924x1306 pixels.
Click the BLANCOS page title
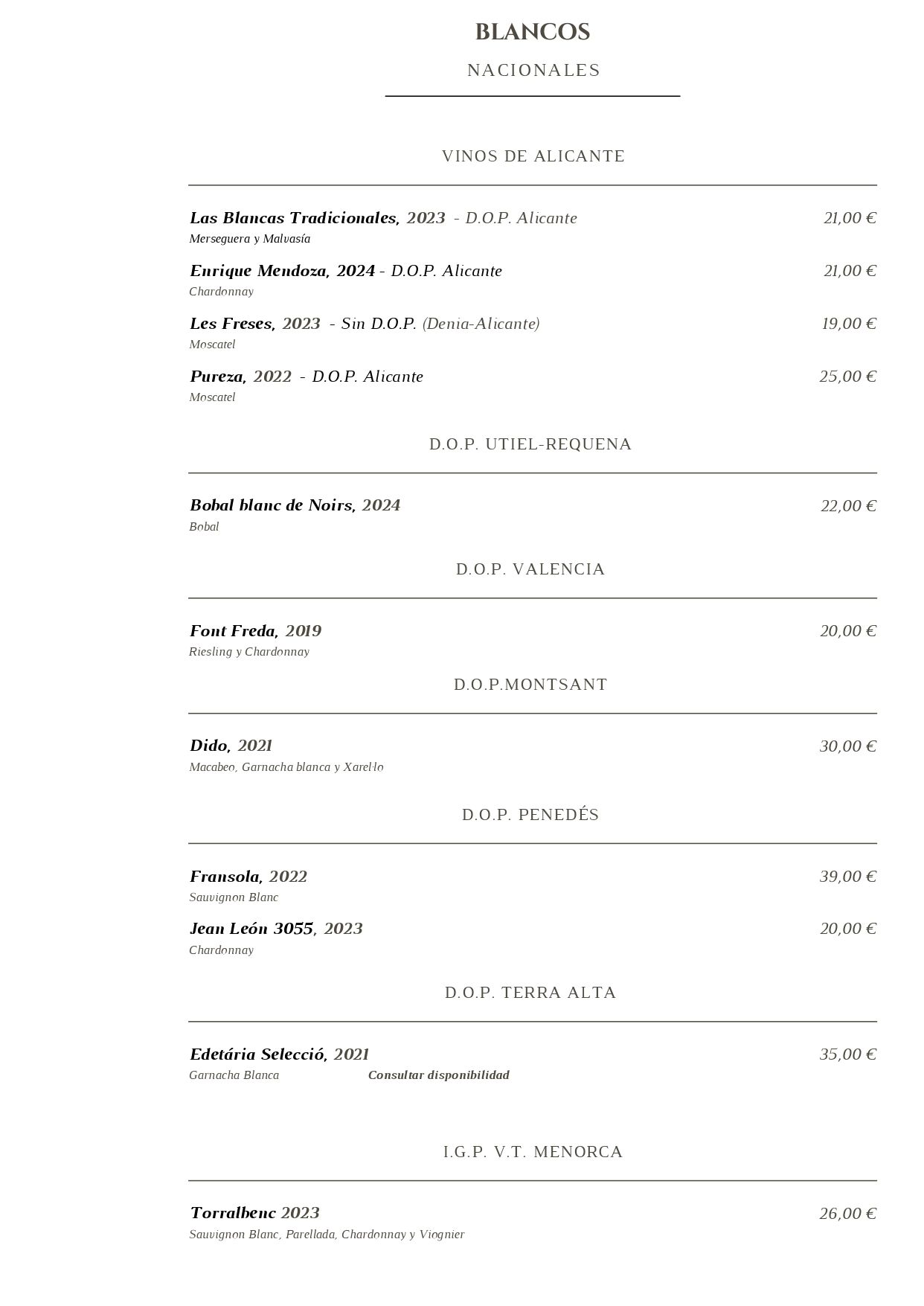click(533, 32)
